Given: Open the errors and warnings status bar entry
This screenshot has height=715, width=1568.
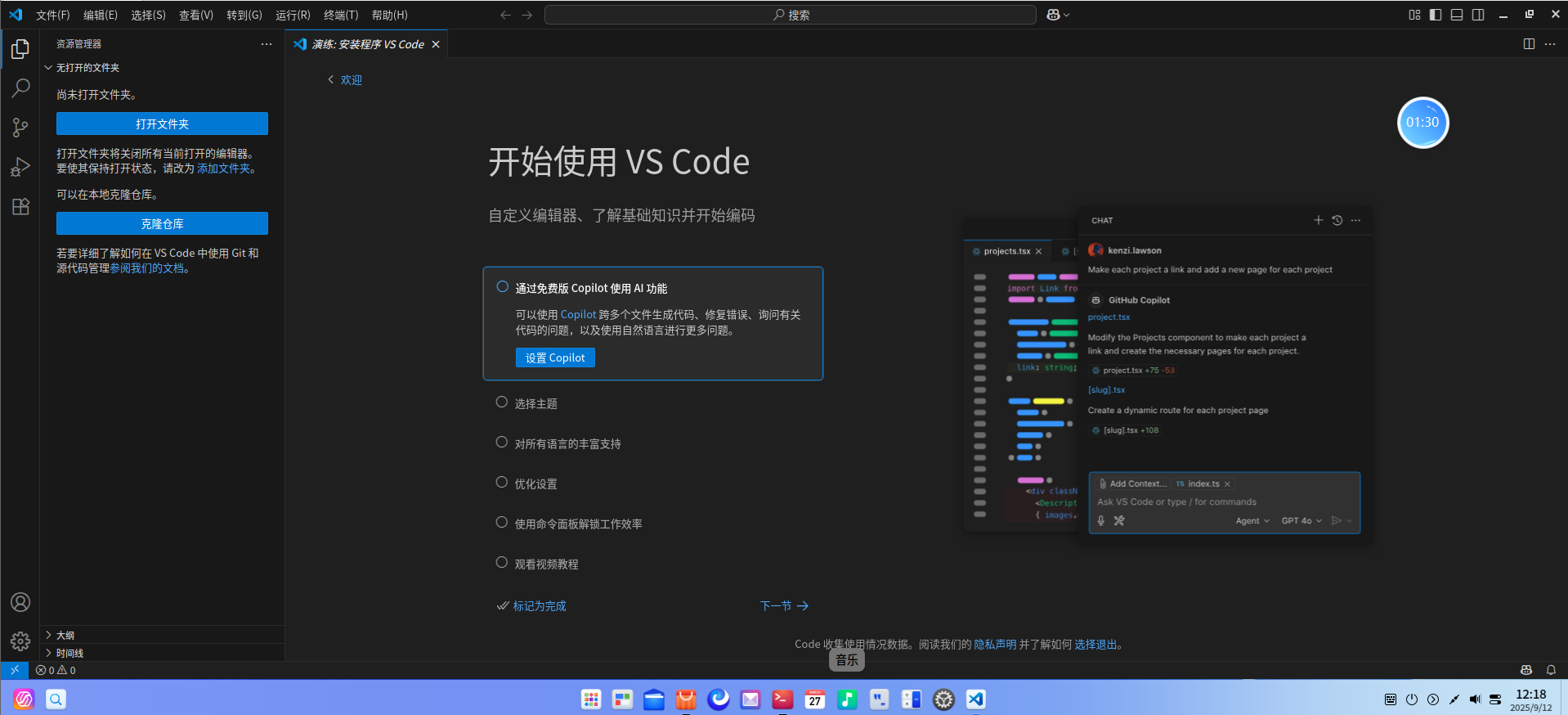Looking at the screenshot, I should (56, 670).
